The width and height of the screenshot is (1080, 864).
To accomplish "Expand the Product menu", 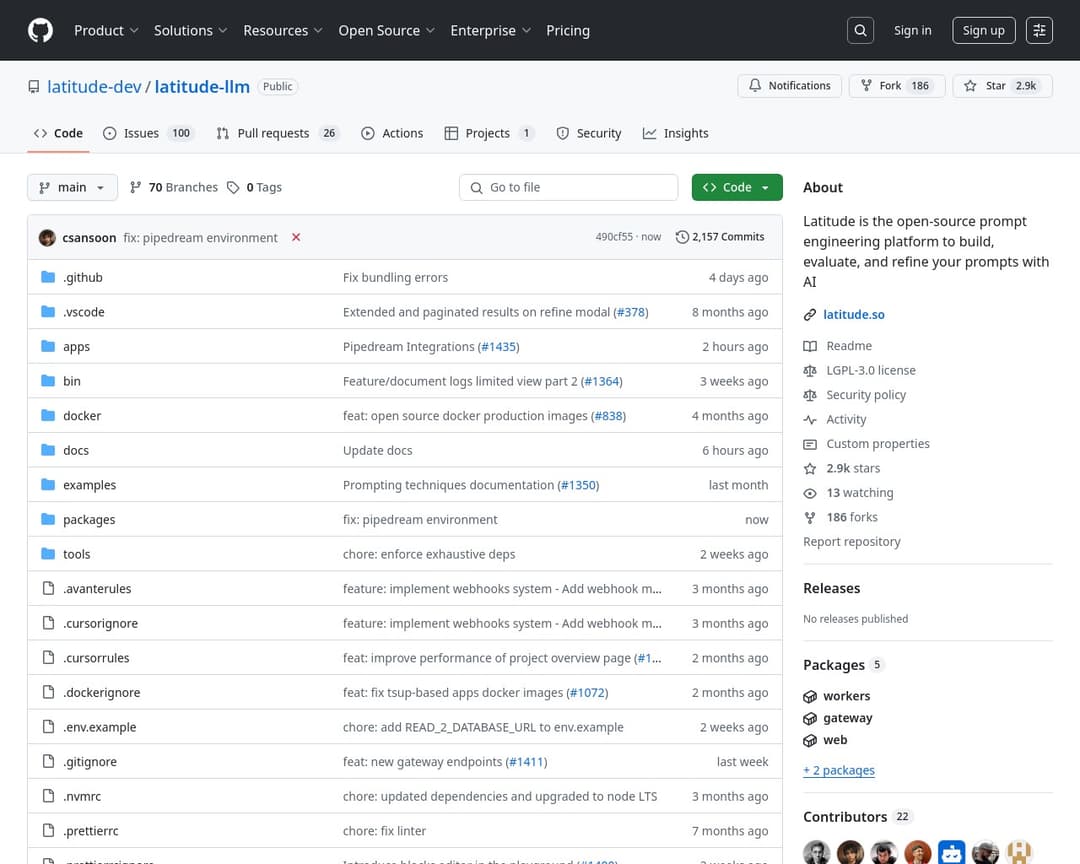I will [106, 30].
